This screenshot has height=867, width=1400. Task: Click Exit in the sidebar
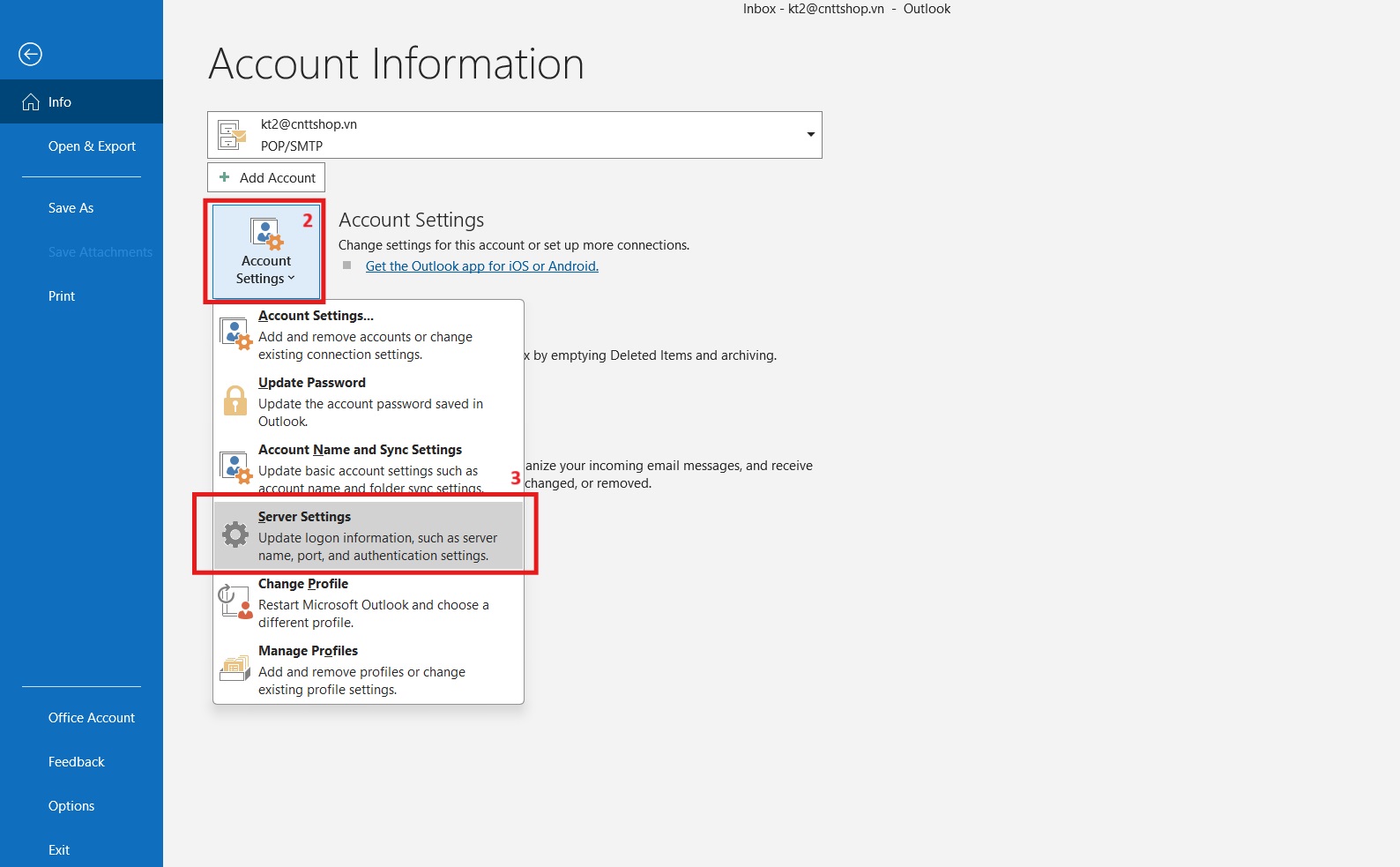pos(59,850)
